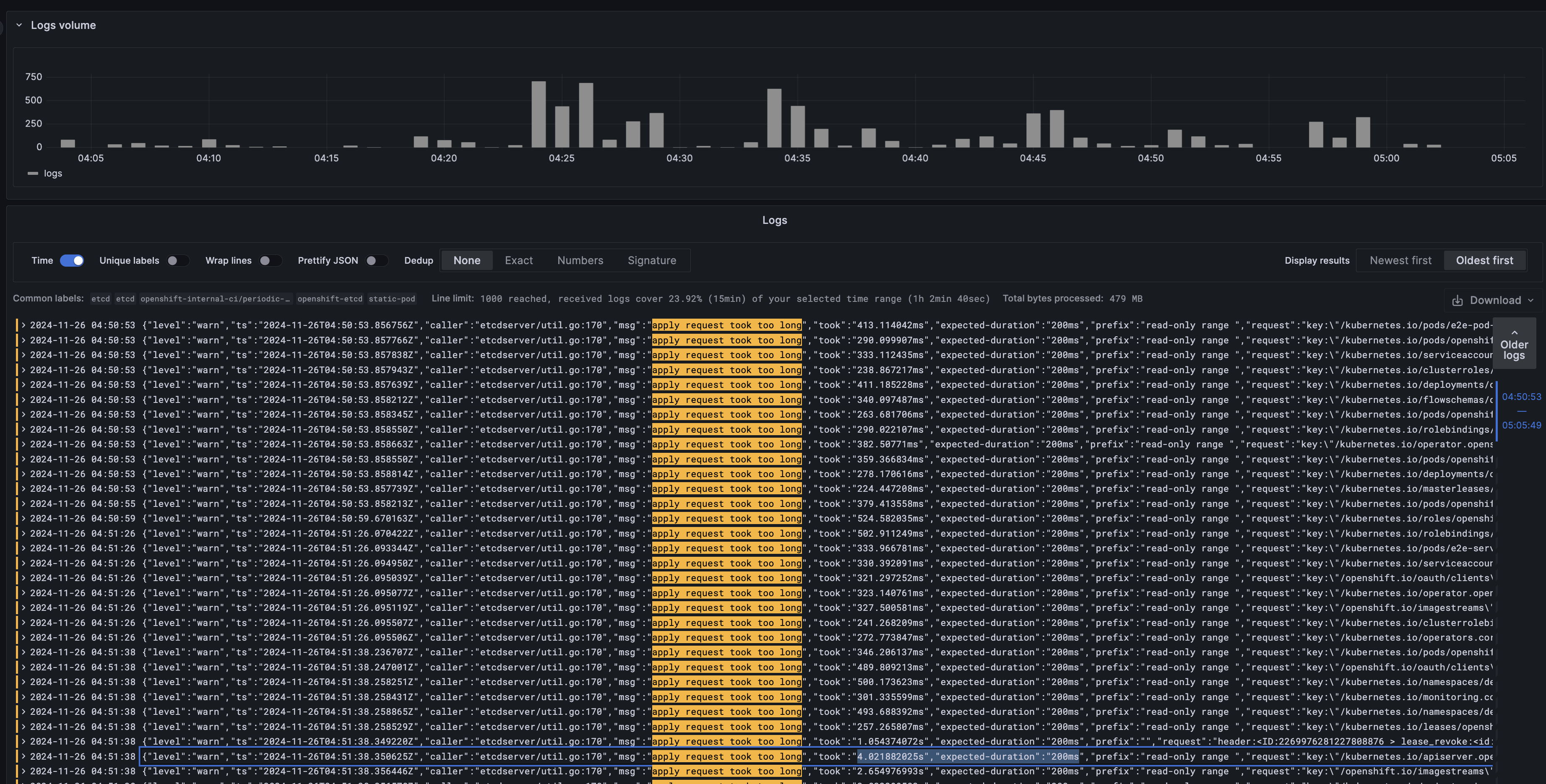Select the Numbers dedup option
The width and height of the screenshot is (1546, 784).
pyautogui.click(x=580, y=260)
